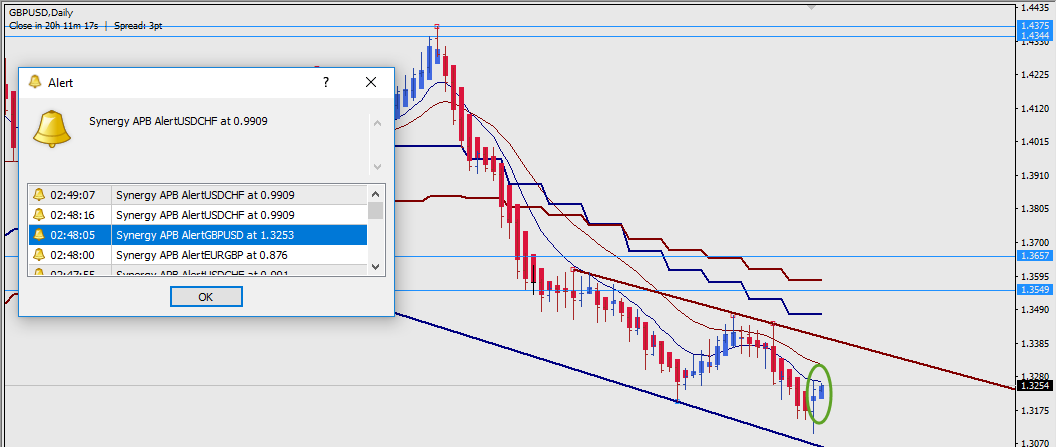The image size is (1057, 447).
Task: Select the 02:48:16 USDCHF alert entry
Action: (x=238, y=215)
